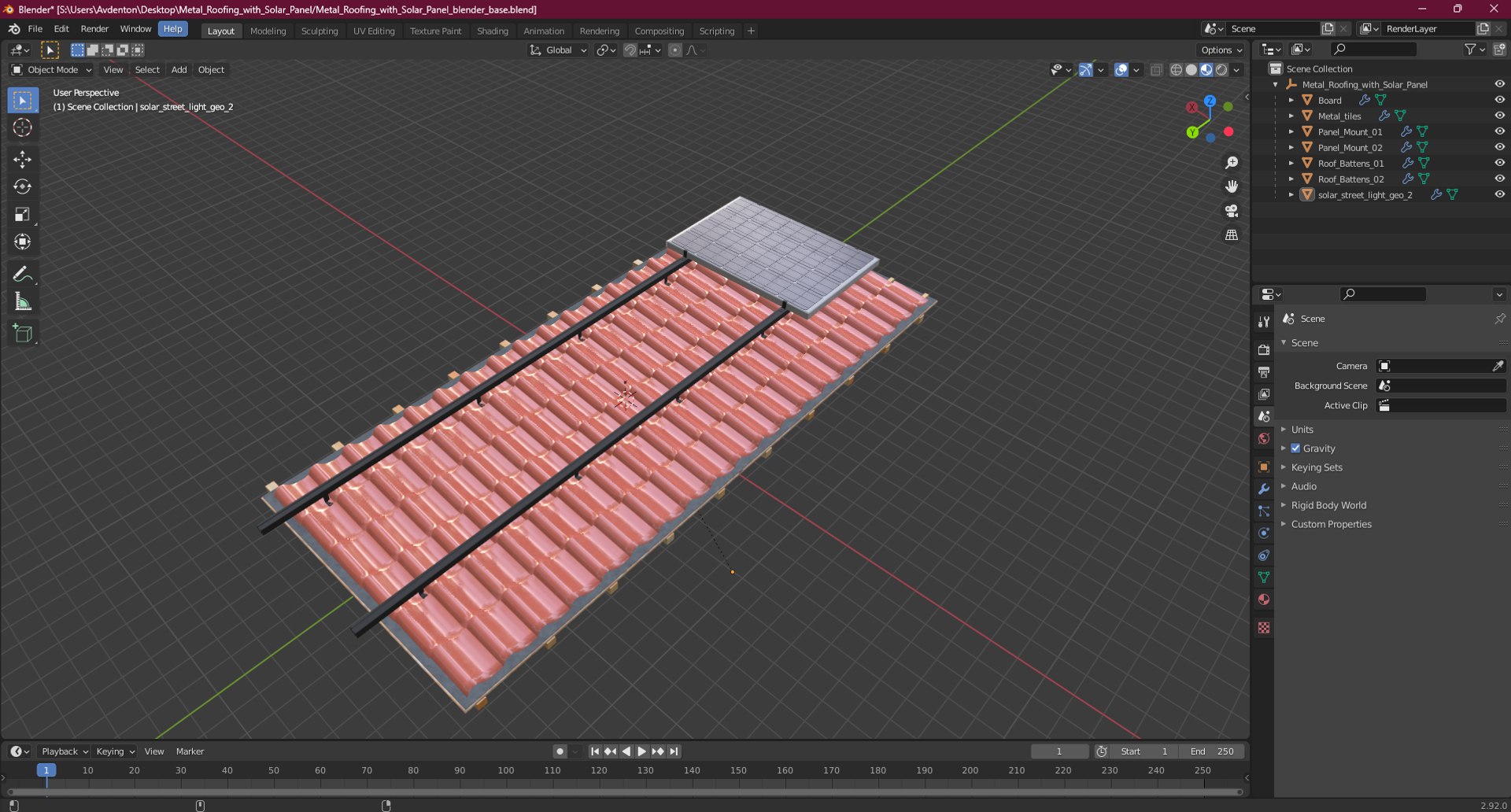Activate the Transform tool
This screenshot has height=812, width=1511.
click(22, 242)
